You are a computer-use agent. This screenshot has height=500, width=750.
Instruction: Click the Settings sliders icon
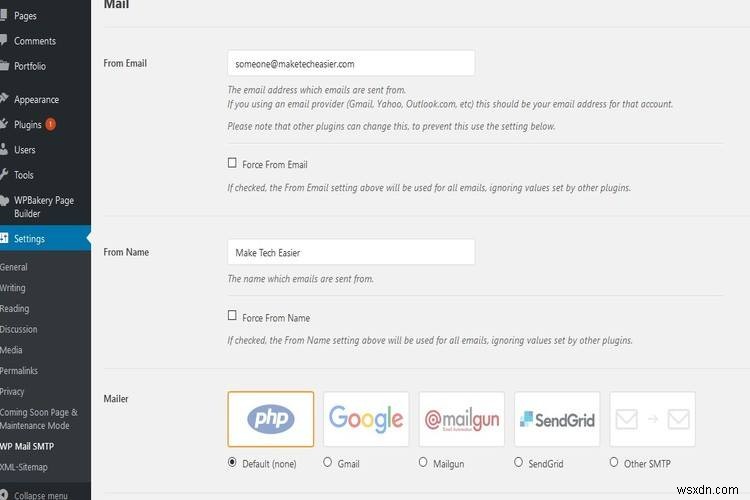pyautogui.click(x=4, y=239)
